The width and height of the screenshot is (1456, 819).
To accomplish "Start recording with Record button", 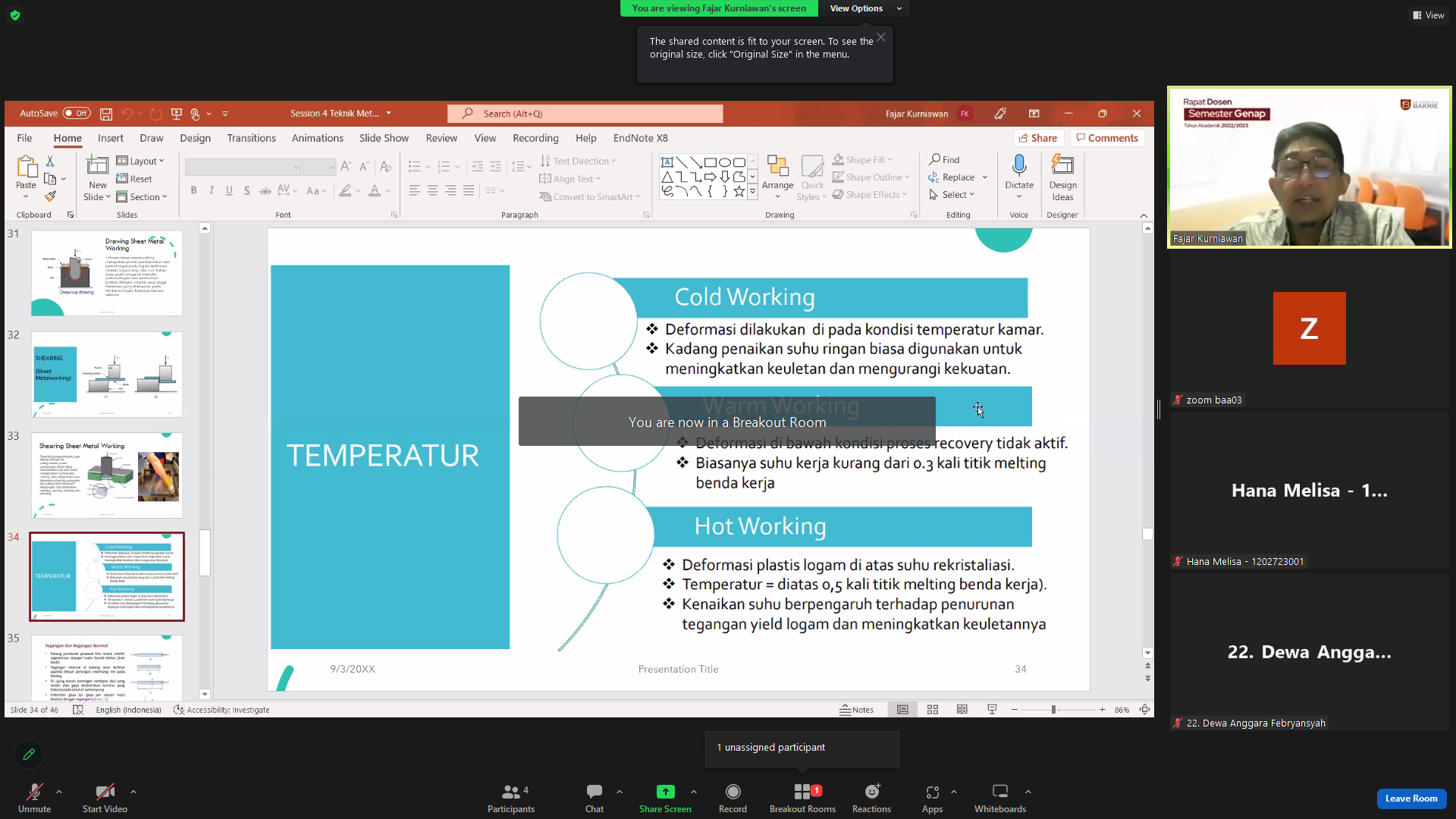I will (733, 798).
